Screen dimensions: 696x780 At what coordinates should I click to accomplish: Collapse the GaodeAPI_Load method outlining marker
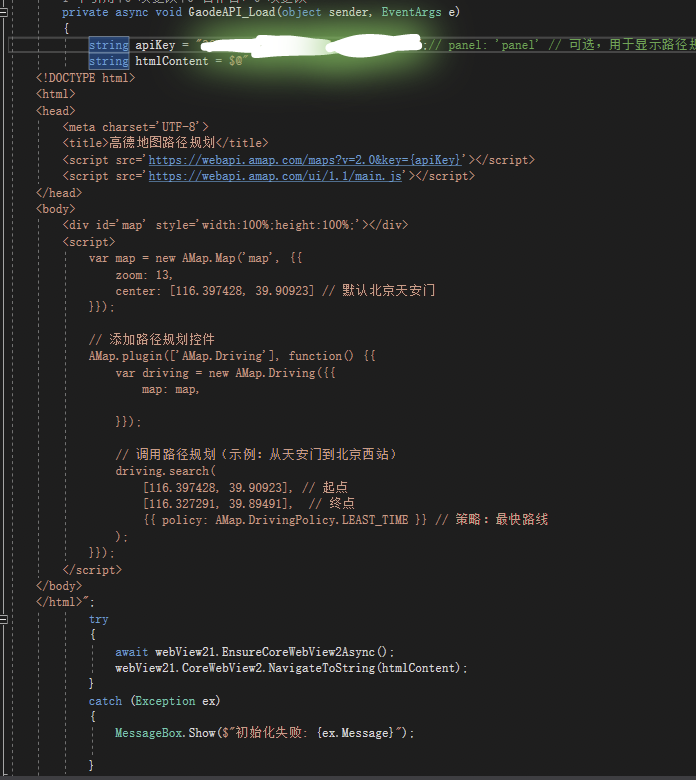tap(3, 12)
